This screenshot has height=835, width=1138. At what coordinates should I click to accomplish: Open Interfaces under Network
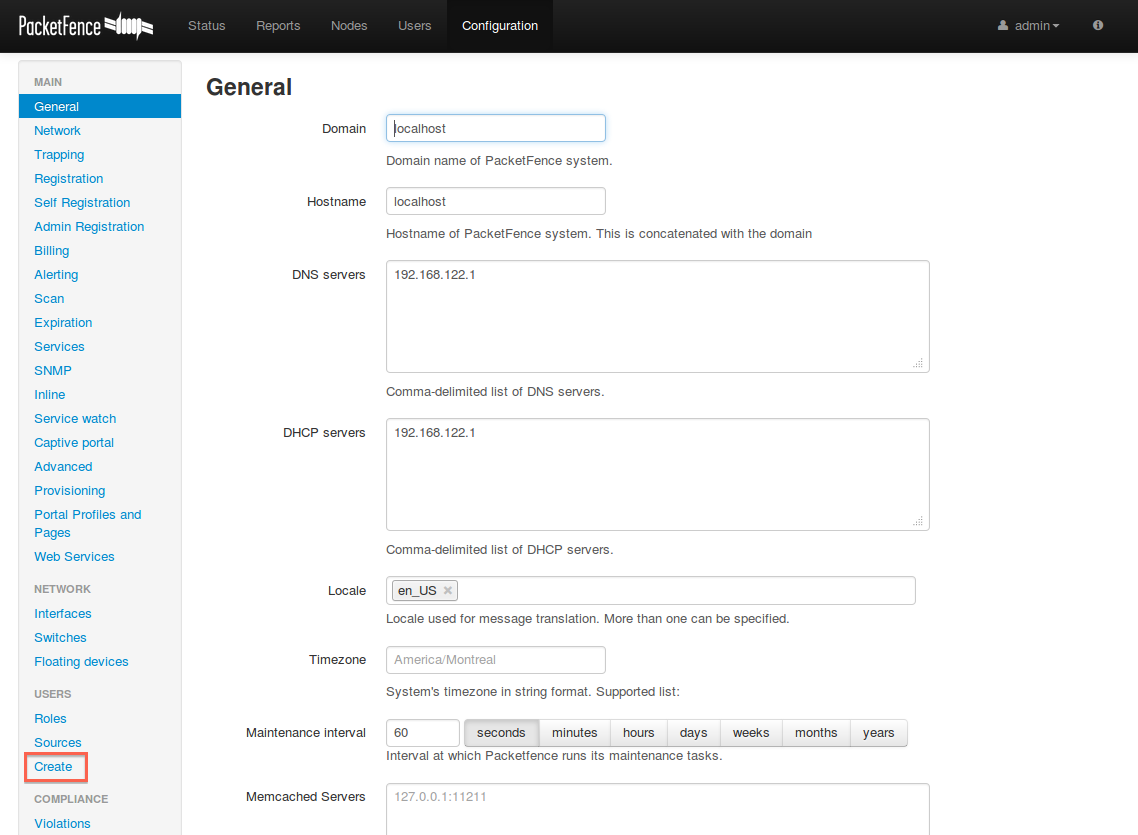click(x=62, y=613)
